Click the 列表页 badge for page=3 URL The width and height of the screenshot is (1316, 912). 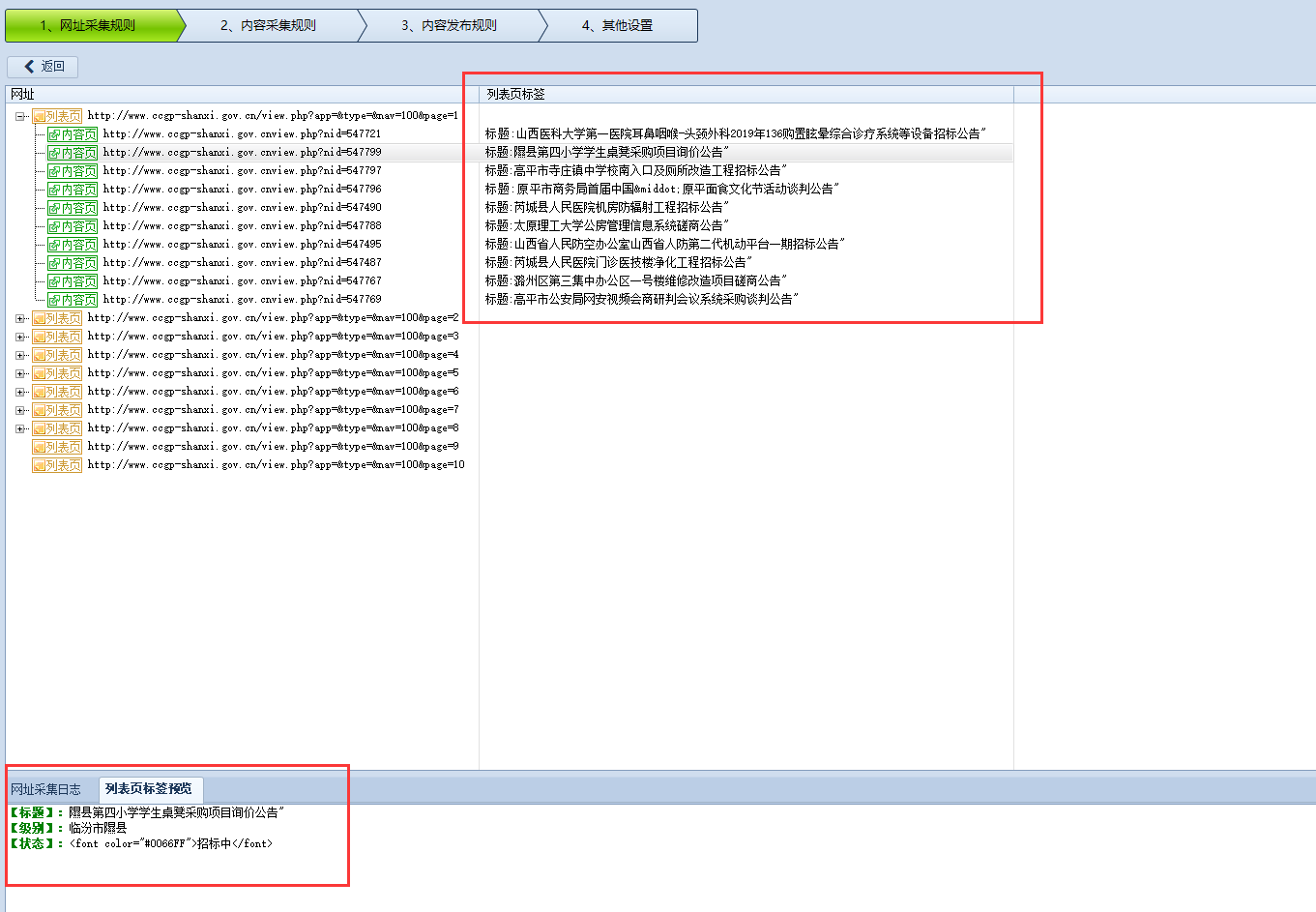[x=57, y=337]
